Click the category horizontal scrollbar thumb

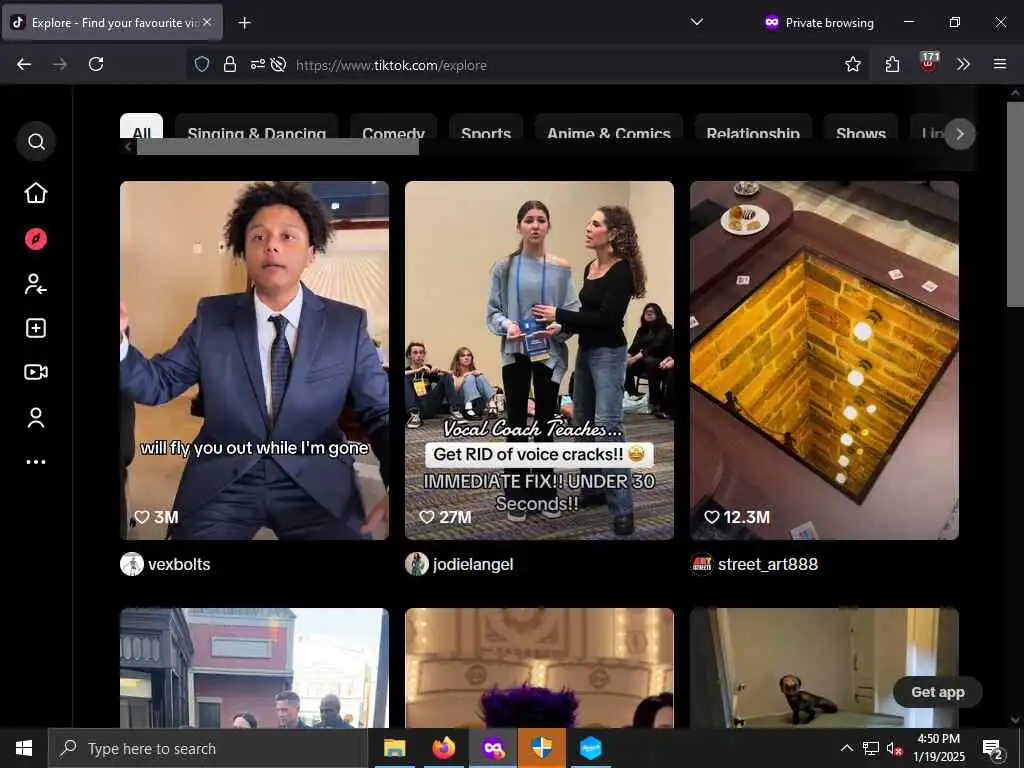click(278, 147)
